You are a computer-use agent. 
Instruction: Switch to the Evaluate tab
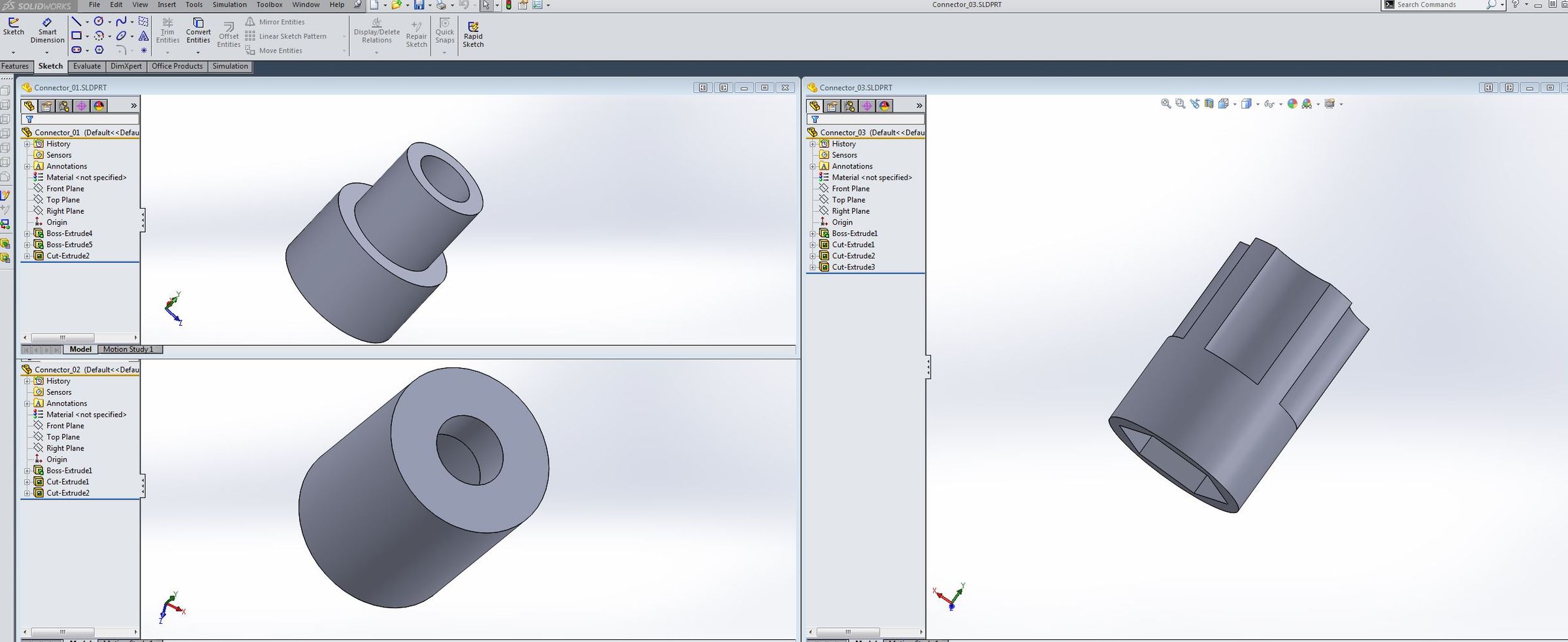click(x=87, y=66)
